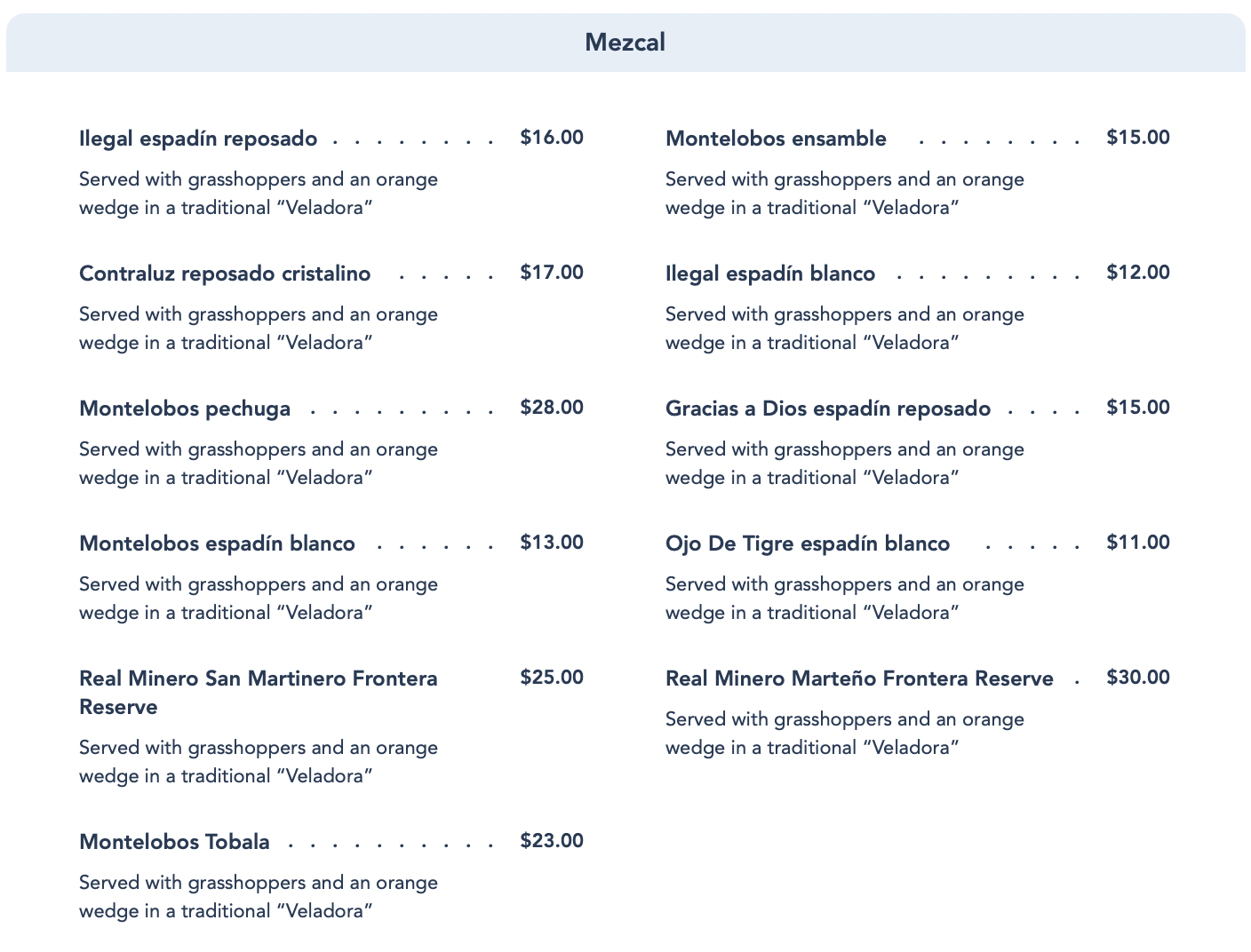Viewport: 1251px width, 952px height.
Task: Select the $11.00 price
Action: (x=1137, y=543)
